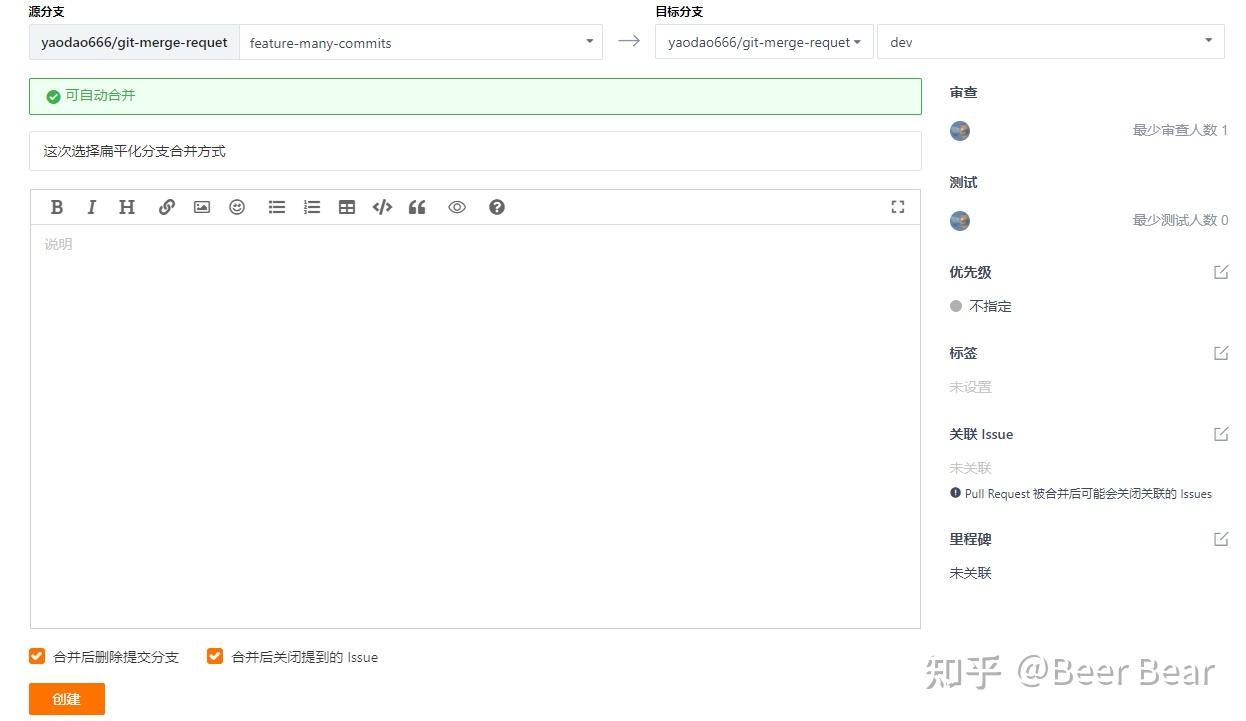Expand the editor to fullscreen mode
Viewport: 1246px width, 721px height.
click(x=897, y=207)
